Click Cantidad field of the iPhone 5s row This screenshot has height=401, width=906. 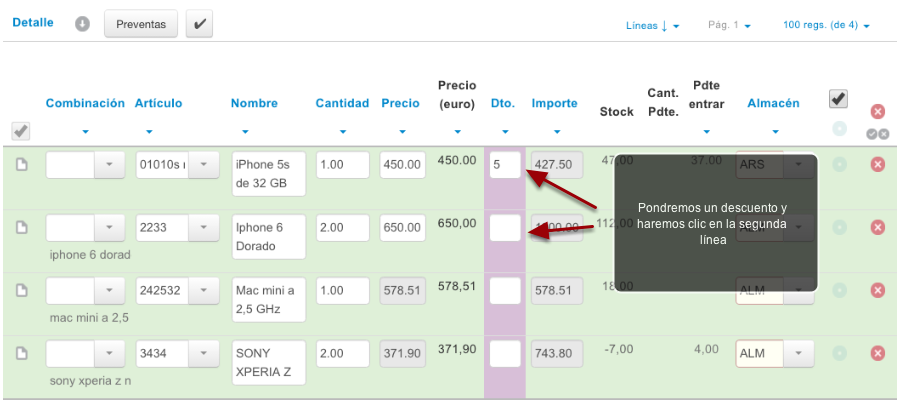click(343, 165)
